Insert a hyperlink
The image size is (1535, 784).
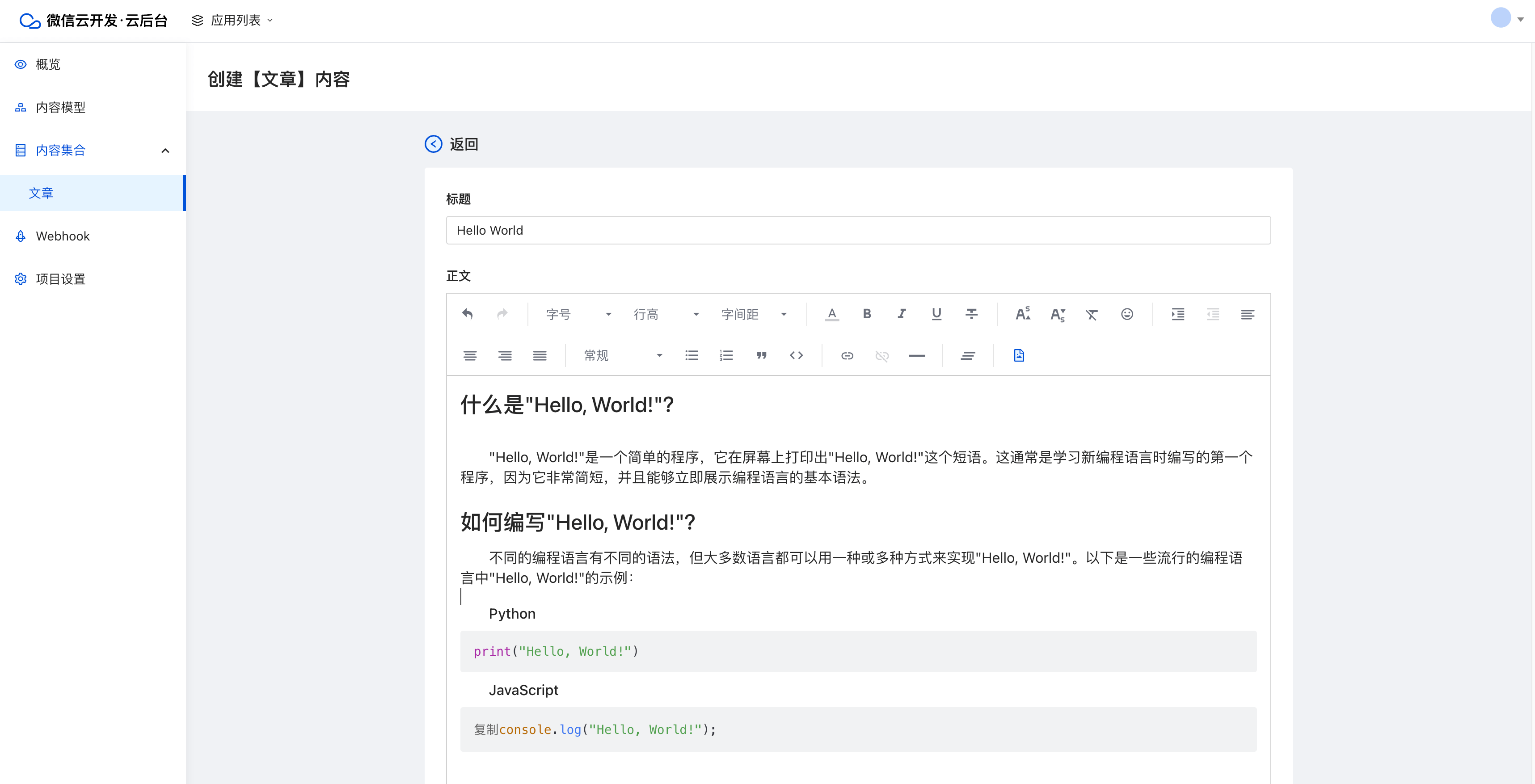(x=848, y=356)
